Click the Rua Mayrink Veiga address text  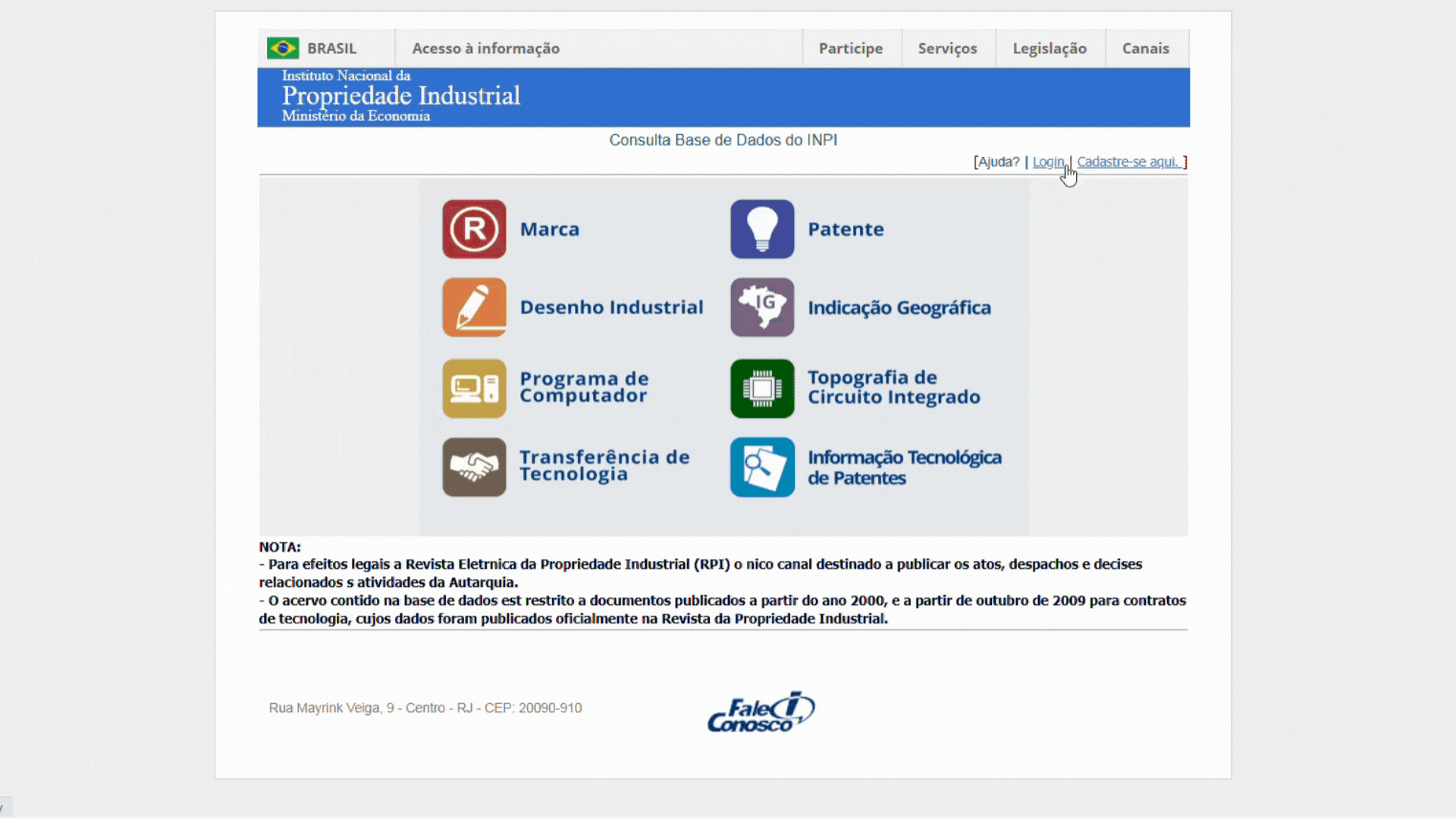[x=425, y=708]
